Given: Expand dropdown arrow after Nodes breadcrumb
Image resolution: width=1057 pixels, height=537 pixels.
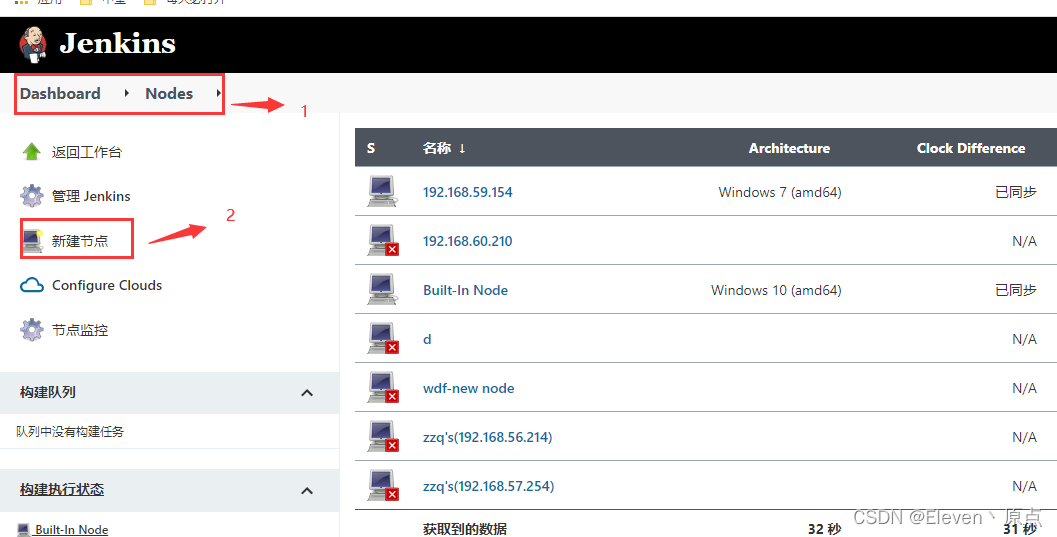Looking at the screenshot, I should (x=218, y=93).
